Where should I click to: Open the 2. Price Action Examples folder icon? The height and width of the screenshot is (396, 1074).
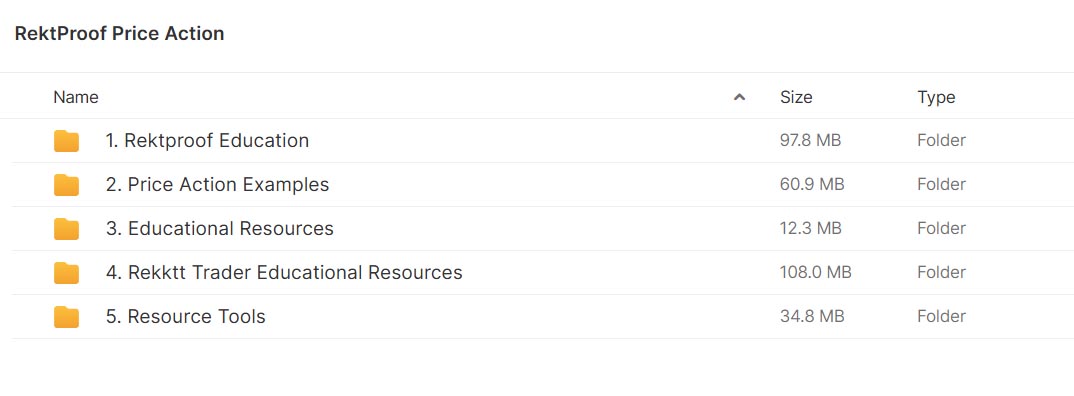(66, 184)
